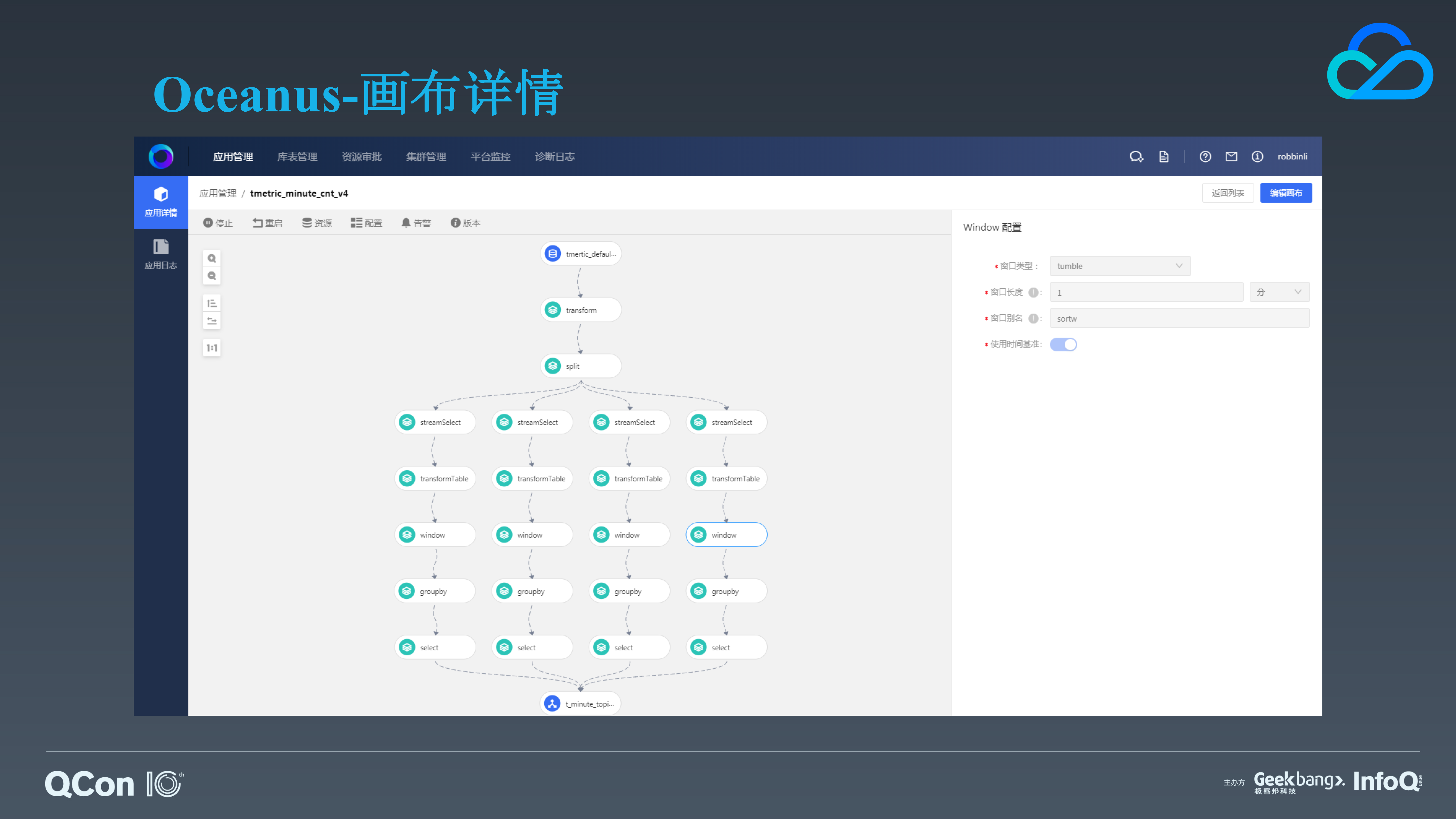Viewport: 1456px width, 819px height.
Task: Select the highlighted window node
Action: tap(727, 535)
